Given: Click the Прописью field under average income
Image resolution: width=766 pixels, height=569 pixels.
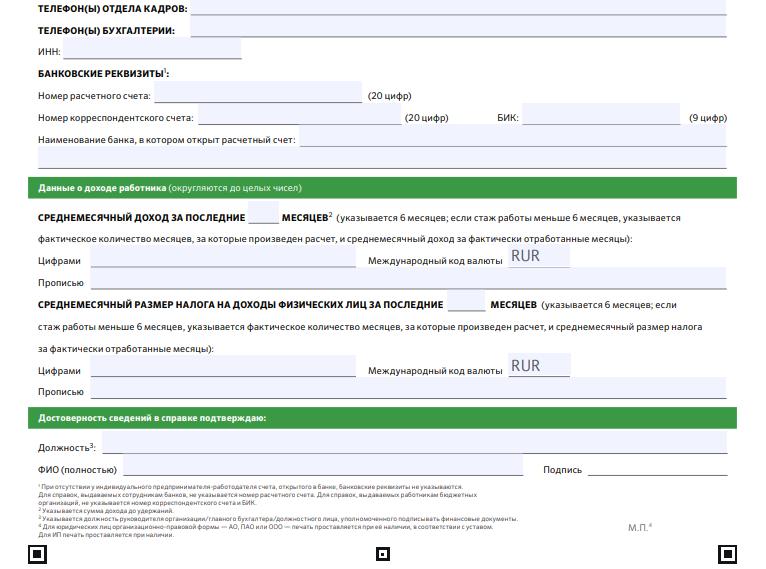Looking at the screenshot, I should point(408,279).
